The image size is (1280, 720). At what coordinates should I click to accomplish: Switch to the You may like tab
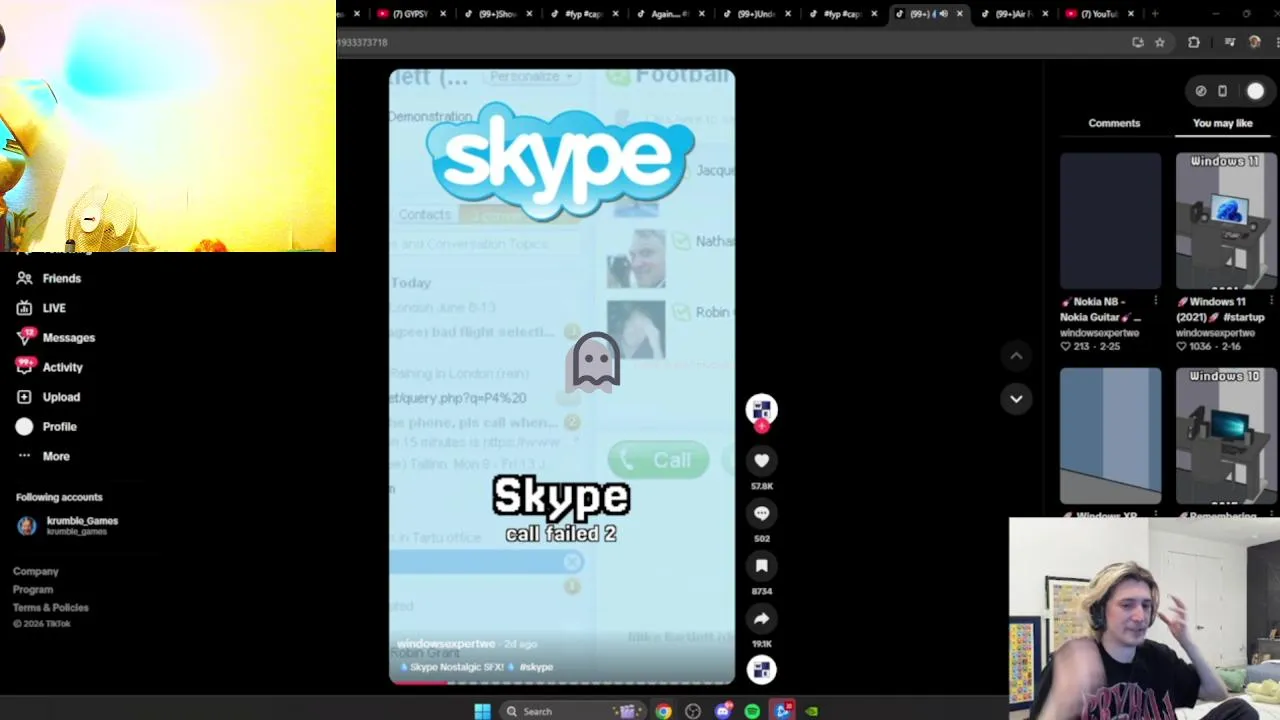(x=1222, y=123)
